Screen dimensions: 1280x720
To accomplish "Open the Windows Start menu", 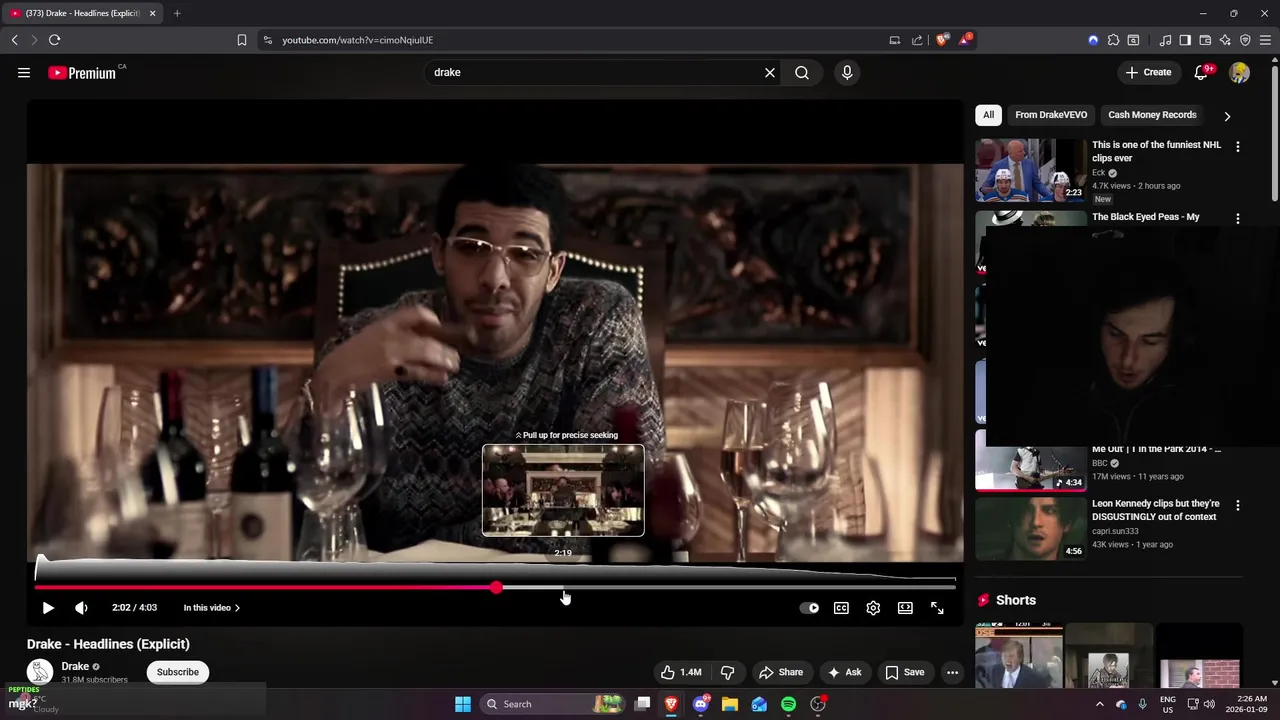I will [x=463, y=704].
